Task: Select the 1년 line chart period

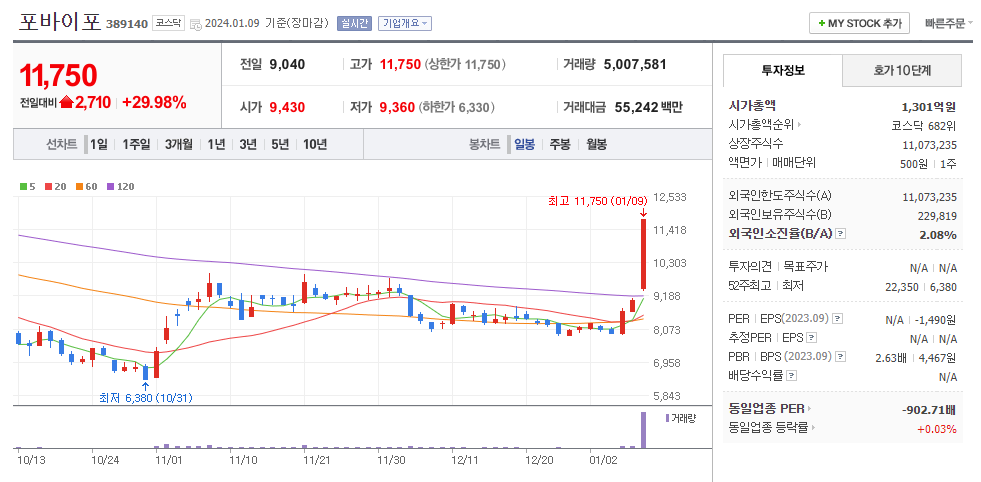Action: pyautogui.click(x=216, y=145)
